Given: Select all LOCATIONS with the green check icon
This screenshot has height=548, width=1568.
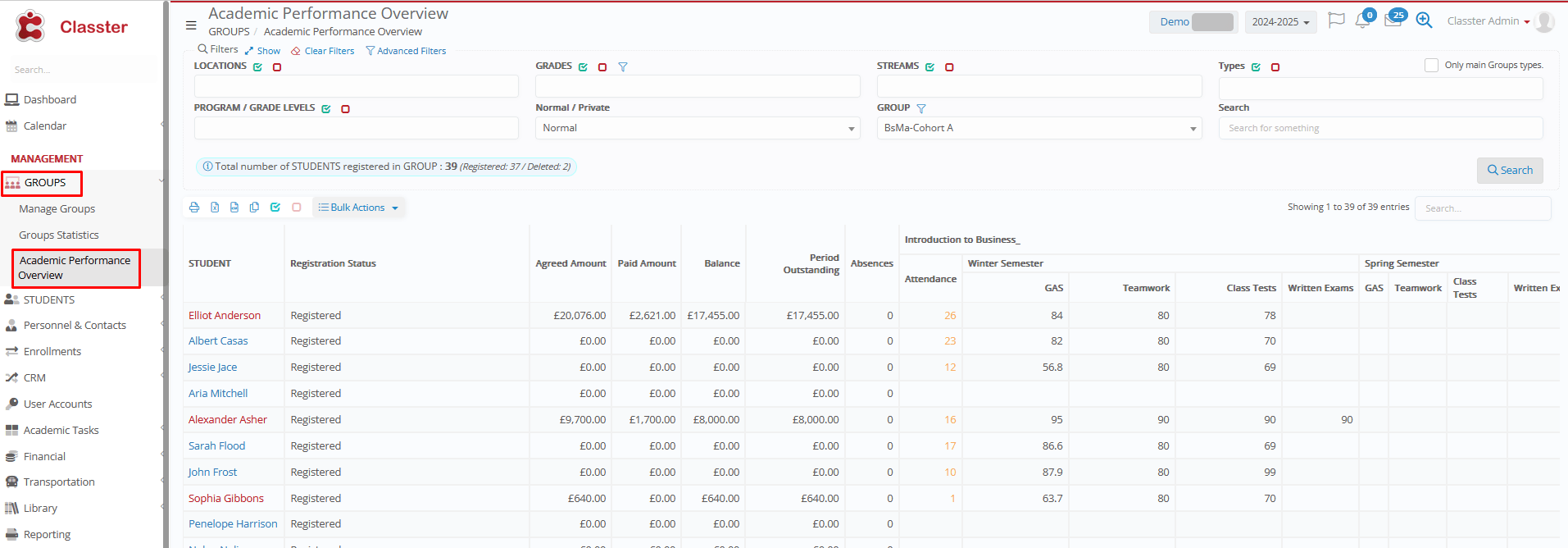Looking at the screenshot, I should point(258,67).
